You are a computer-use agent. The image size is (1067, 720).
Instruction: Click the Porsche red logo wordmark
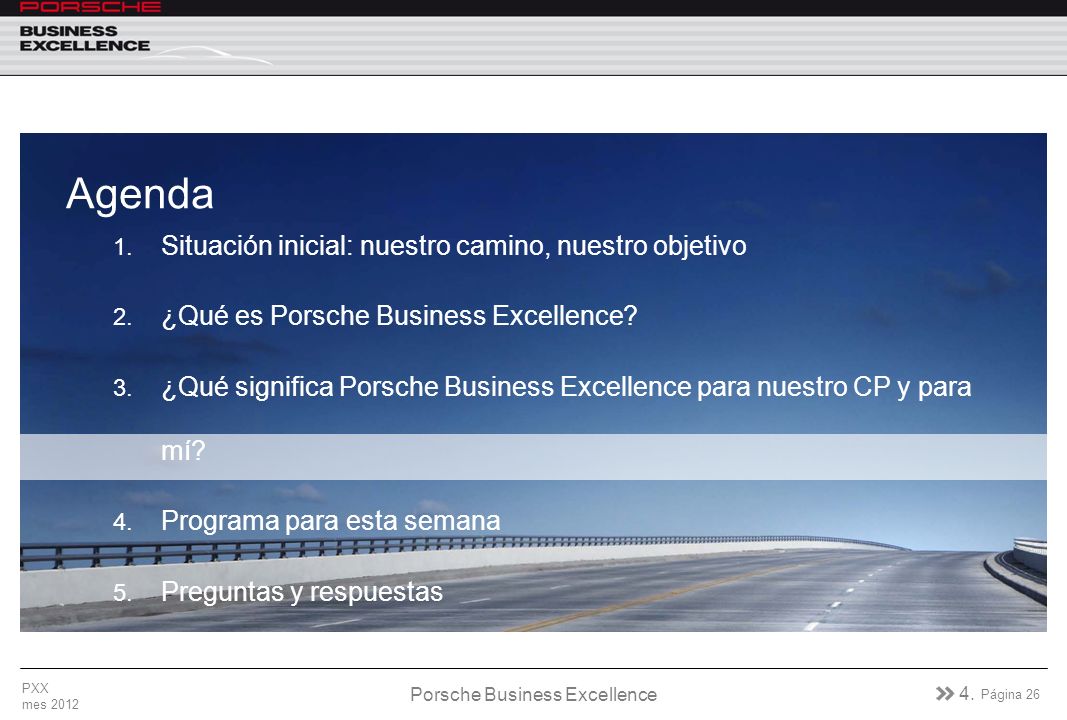(91, 7)
